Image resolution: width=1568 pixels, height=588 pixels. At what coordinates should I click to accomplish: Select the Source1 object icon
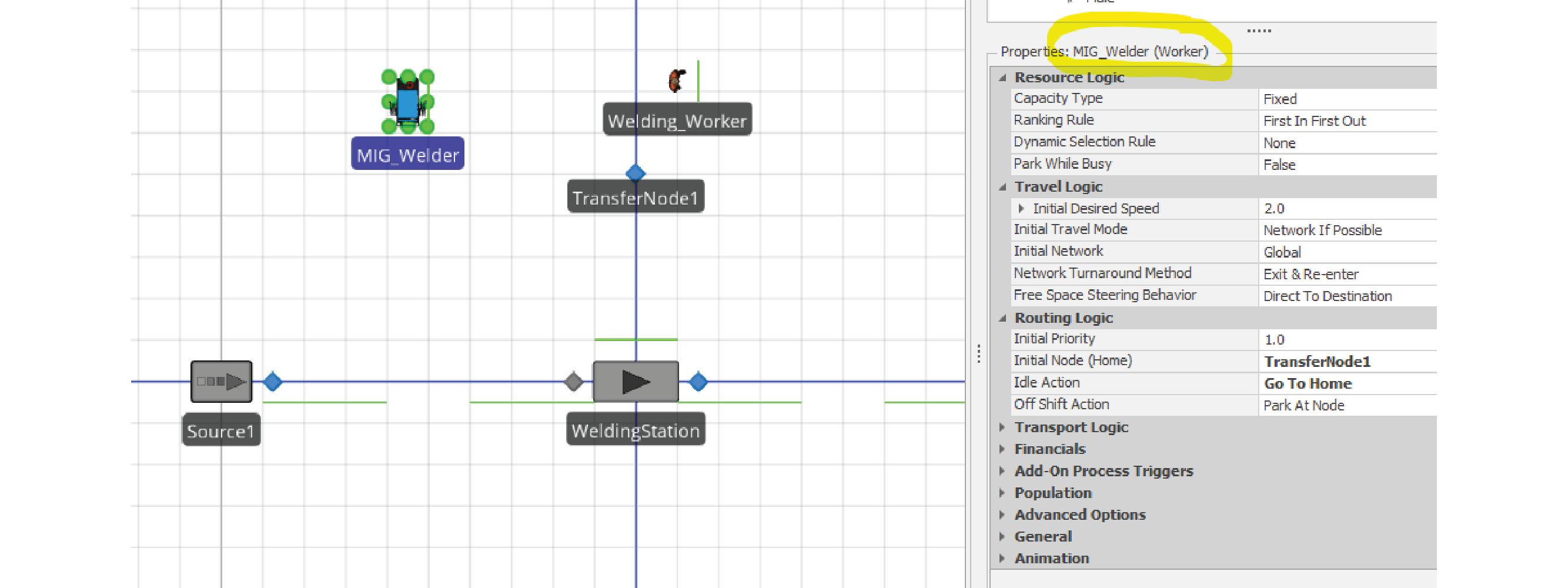(x=221, y=382)
